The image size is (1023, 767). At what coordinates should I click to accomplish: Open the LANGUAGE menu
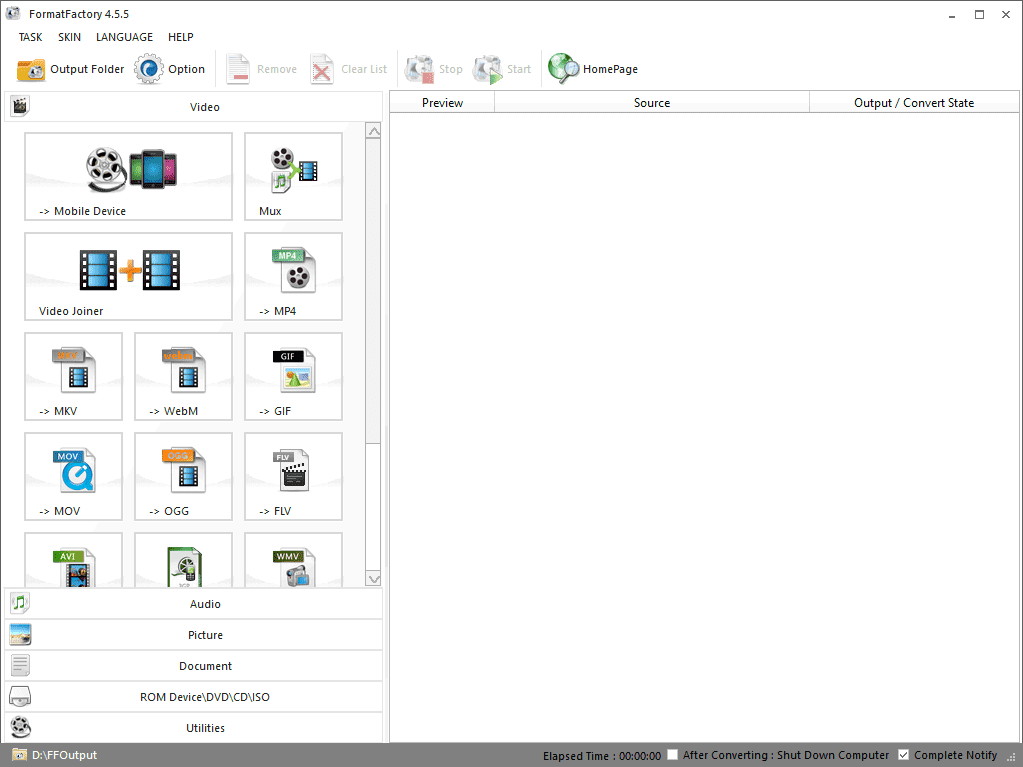point(125,37)
